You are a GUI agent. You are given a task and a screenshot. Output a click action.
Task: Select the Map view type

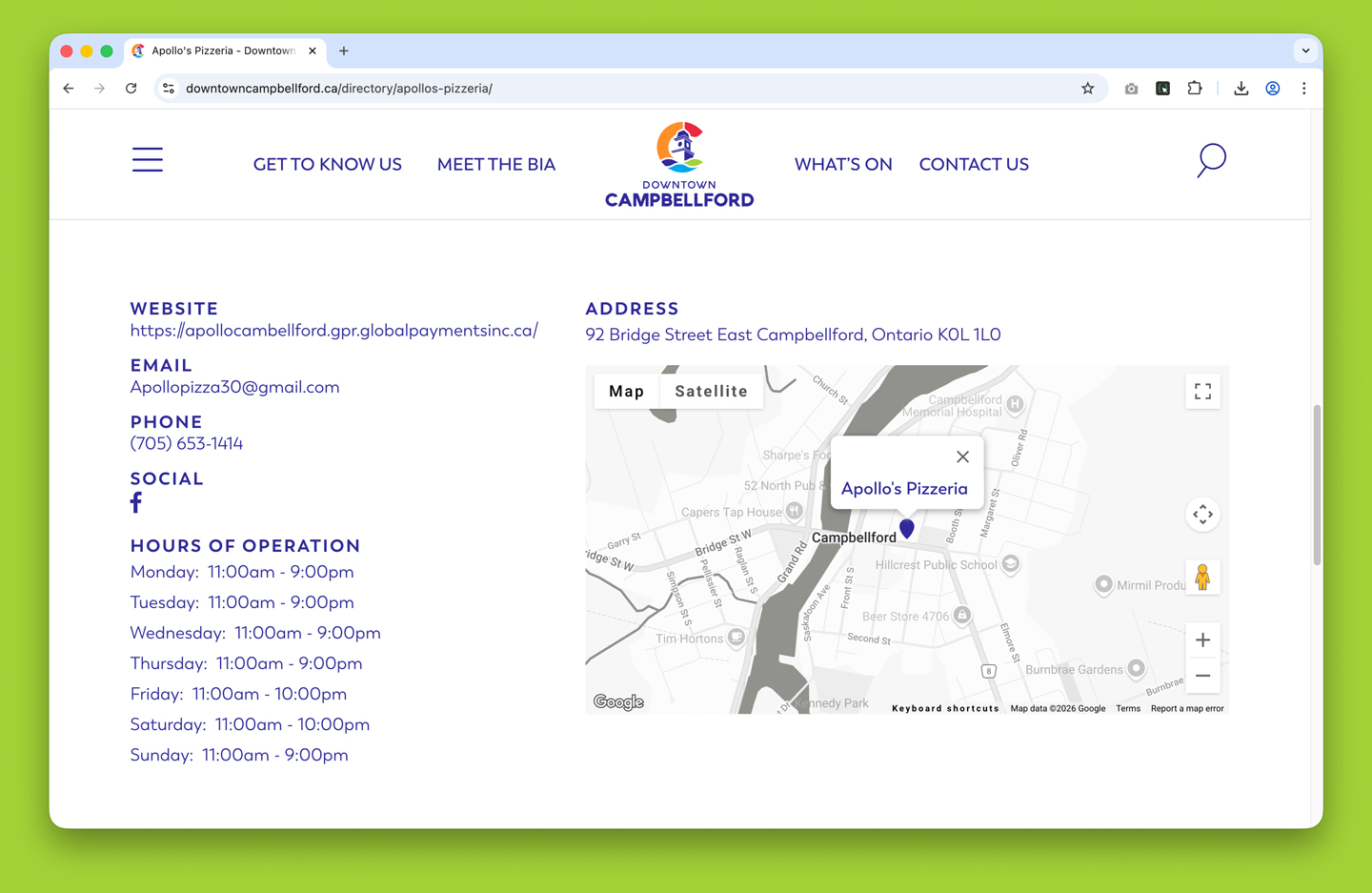626,392
